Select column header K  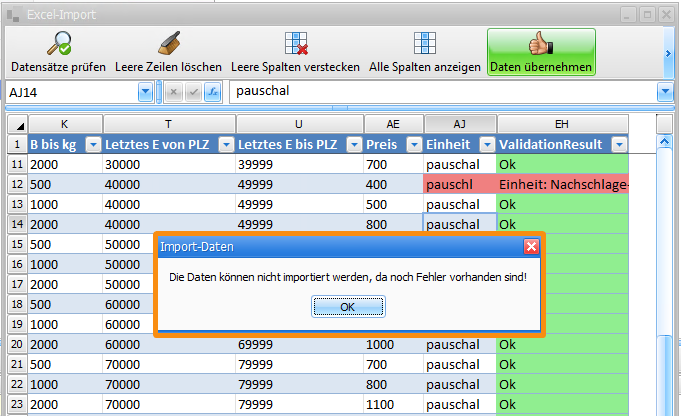[65, 124]
